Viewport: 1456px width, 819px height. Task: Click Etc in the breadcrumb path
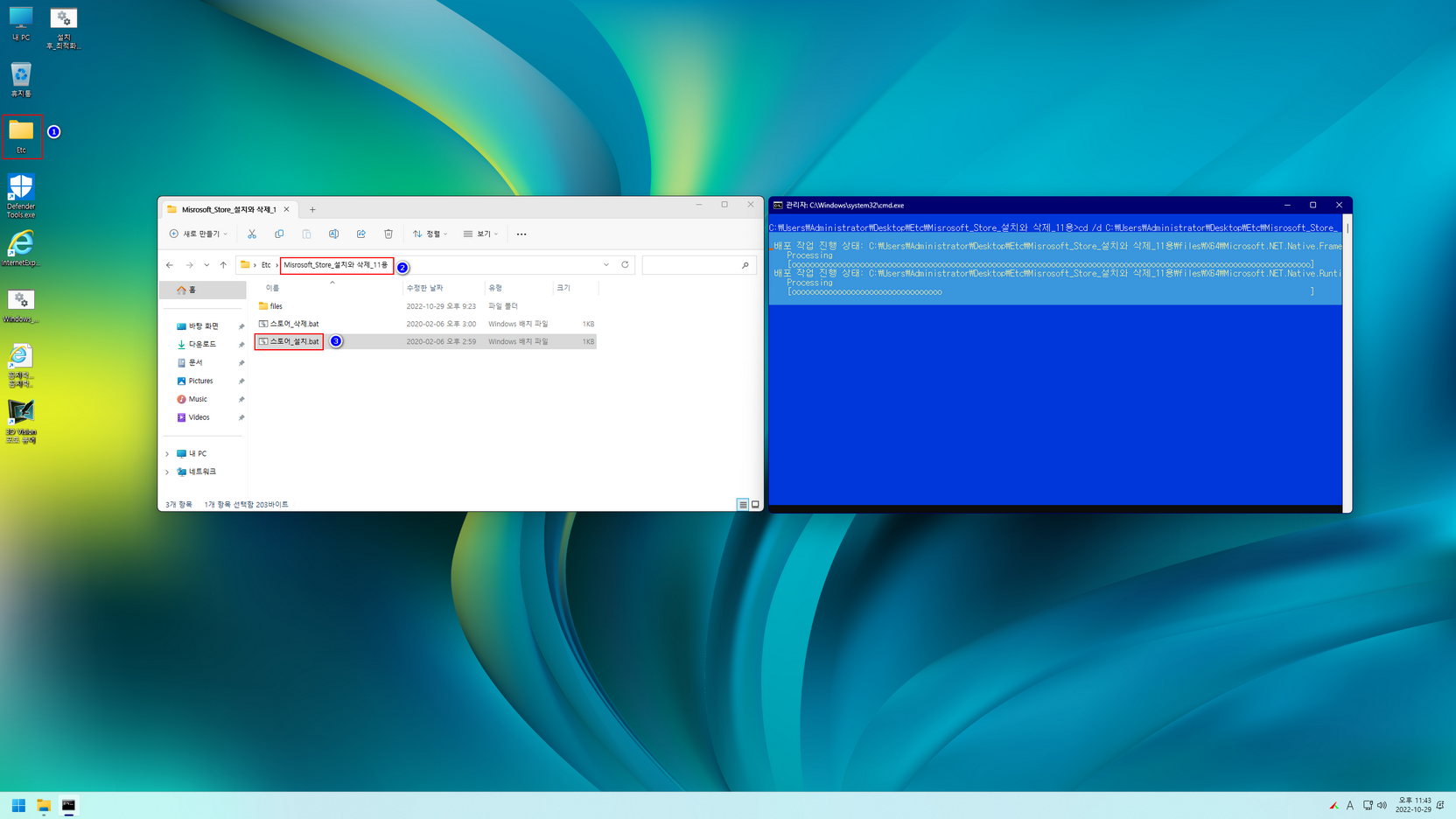pos(266,265)
